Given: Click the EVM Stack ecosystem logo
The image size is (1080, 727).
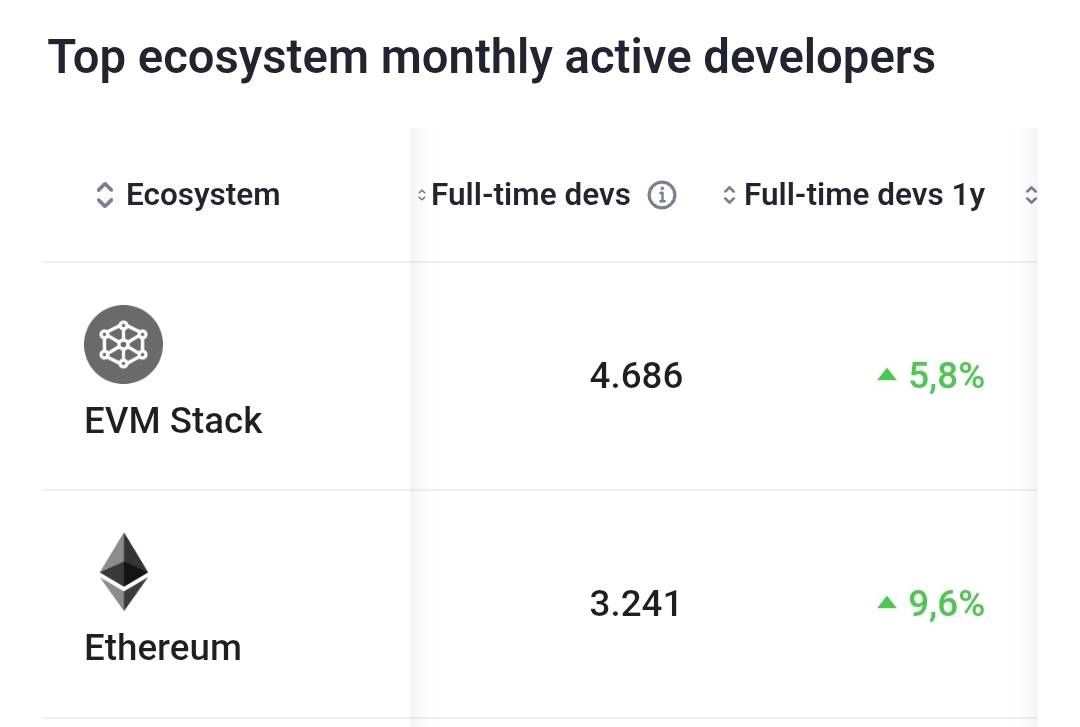Looking at the screenshot, I should (123, 344).
